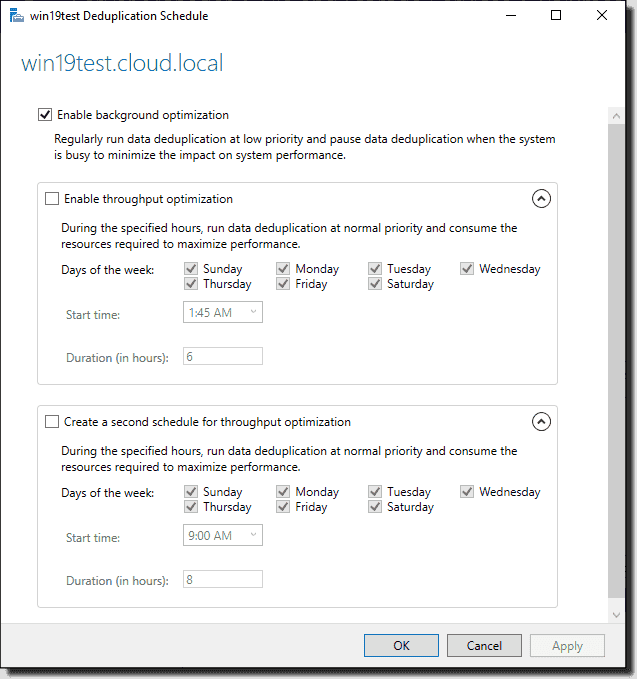Click the scrollbar down arrow
The height and width of the screenshot is (679, 637).
coord(616,615)
